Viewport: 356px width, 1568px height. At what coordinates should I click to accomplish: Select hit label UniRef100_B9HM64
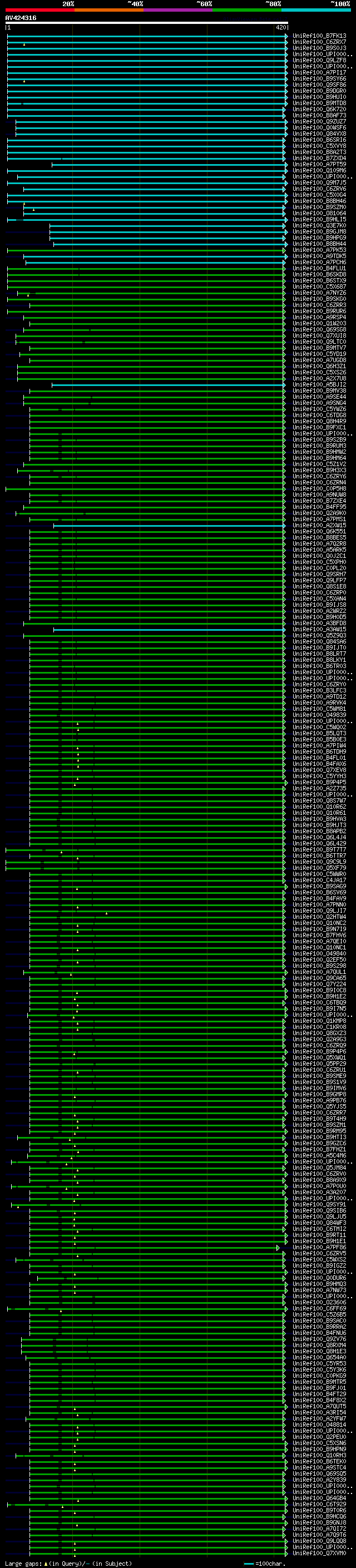tap(319, 458)
